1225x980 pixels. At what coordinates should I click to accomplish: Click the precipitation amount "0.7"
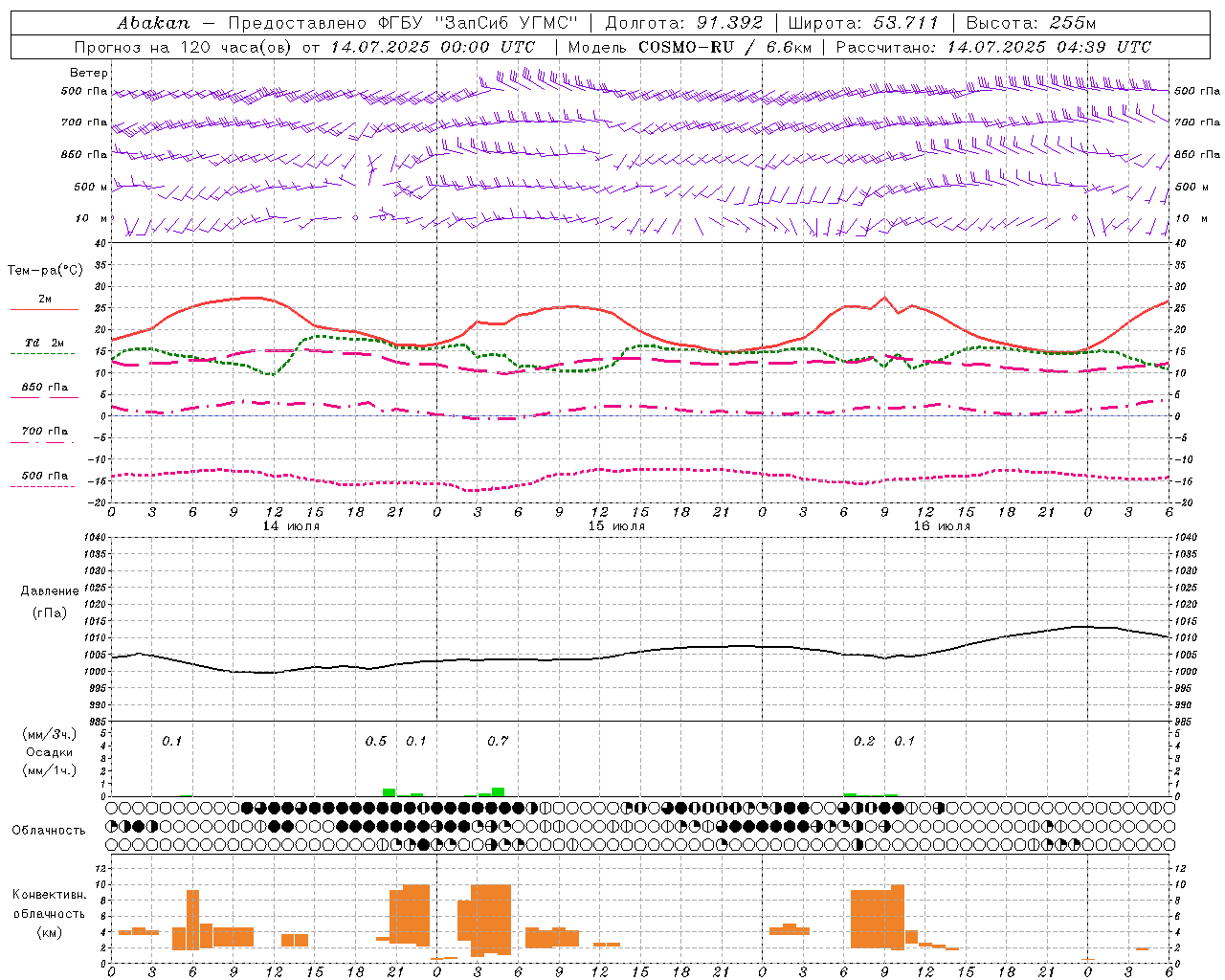[498, 742]
